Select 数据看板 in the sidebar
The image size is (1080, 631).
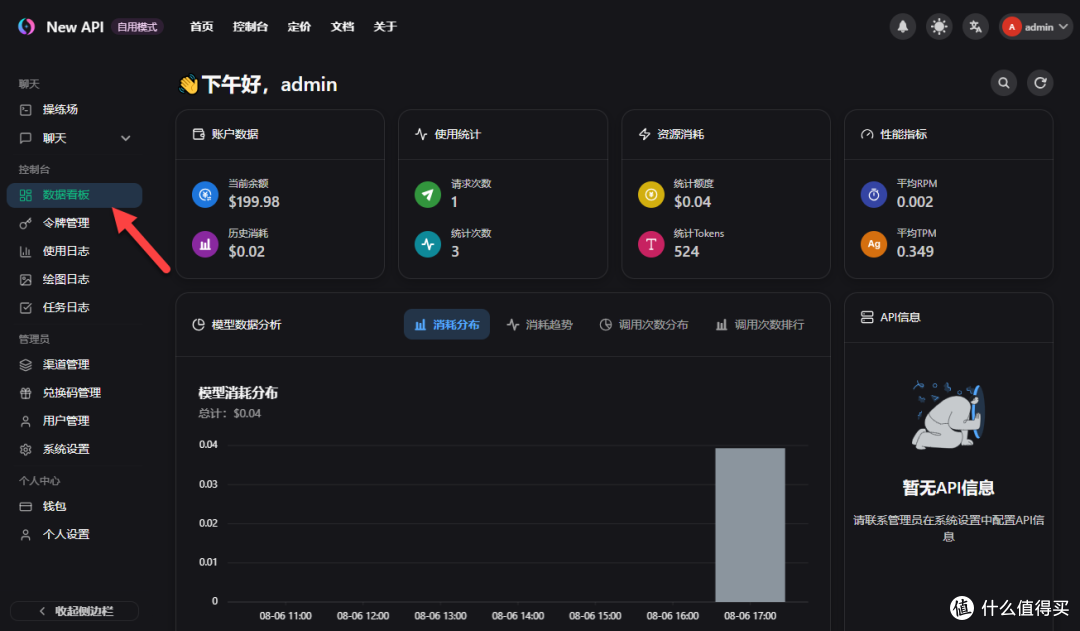74,195
